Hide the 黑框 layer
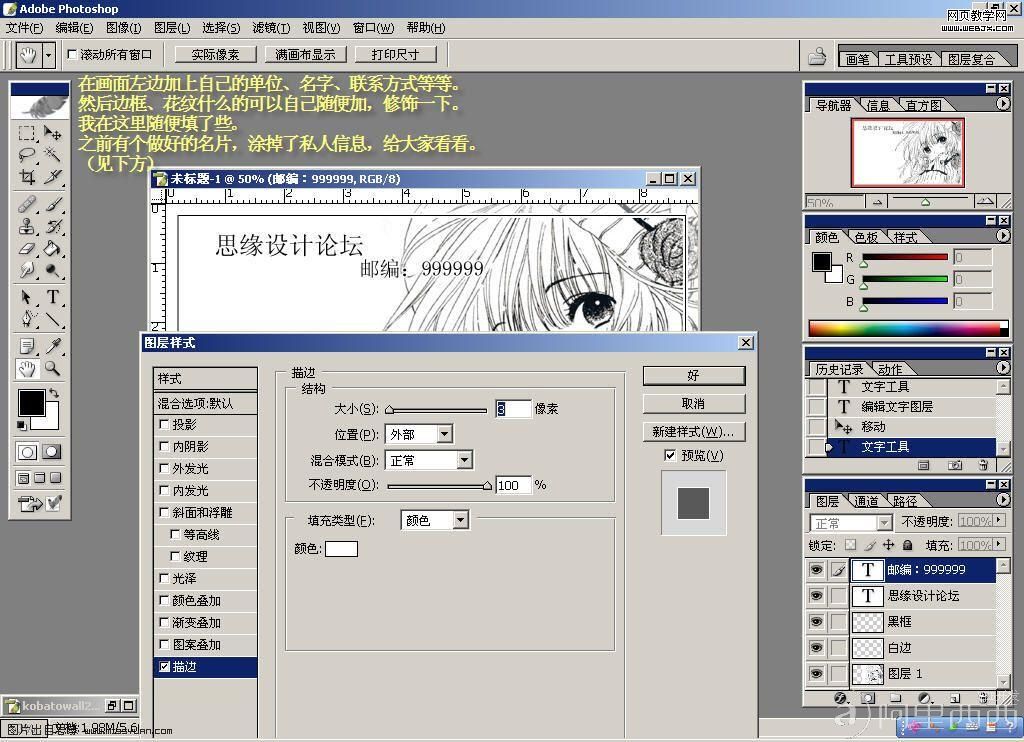This screenshot has width=1024, height=742. coord(816,621)
